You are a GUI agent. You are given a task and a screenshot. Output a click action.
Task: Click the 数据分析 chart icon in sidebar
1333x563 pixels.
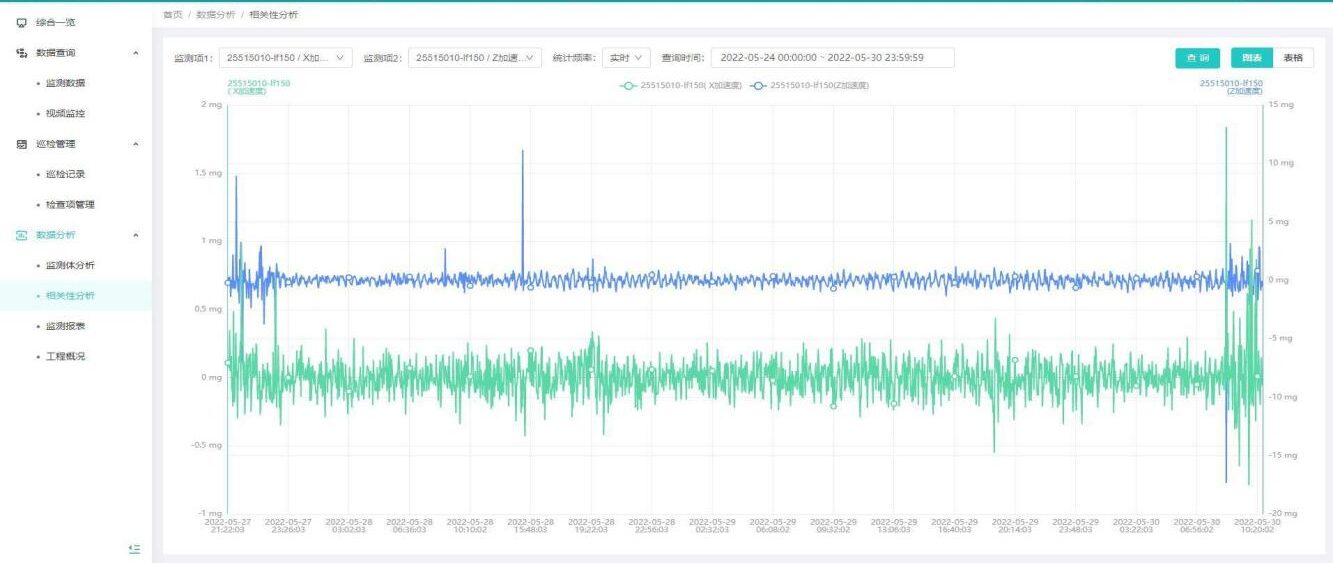click(x=21, y=235)
